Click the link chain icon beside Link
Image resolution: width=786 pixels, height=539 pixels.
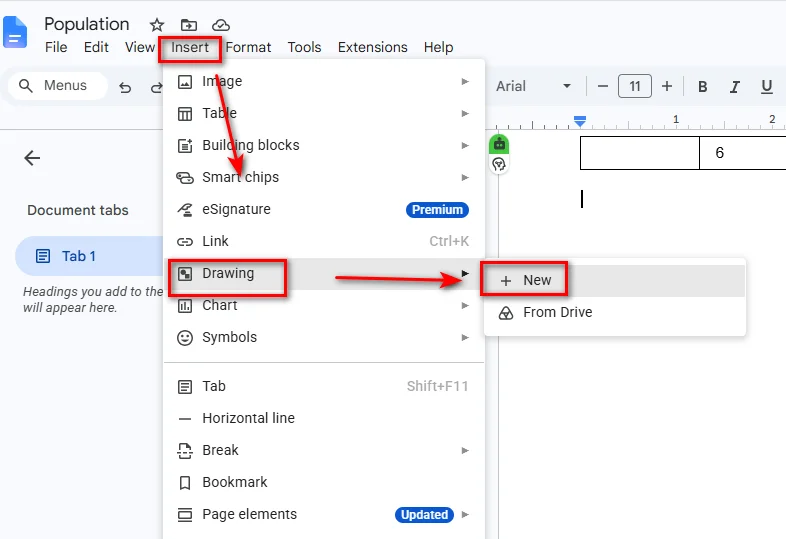click(185, 242)
